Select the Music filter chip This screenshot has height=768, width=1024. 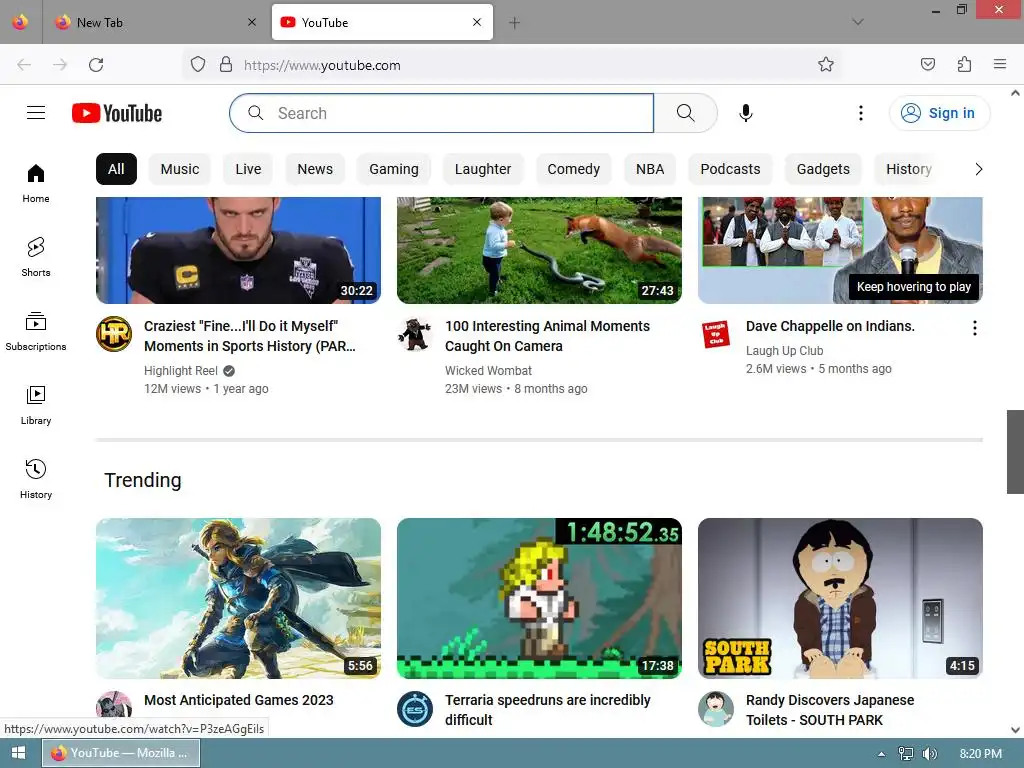click(x=180, y=169)
